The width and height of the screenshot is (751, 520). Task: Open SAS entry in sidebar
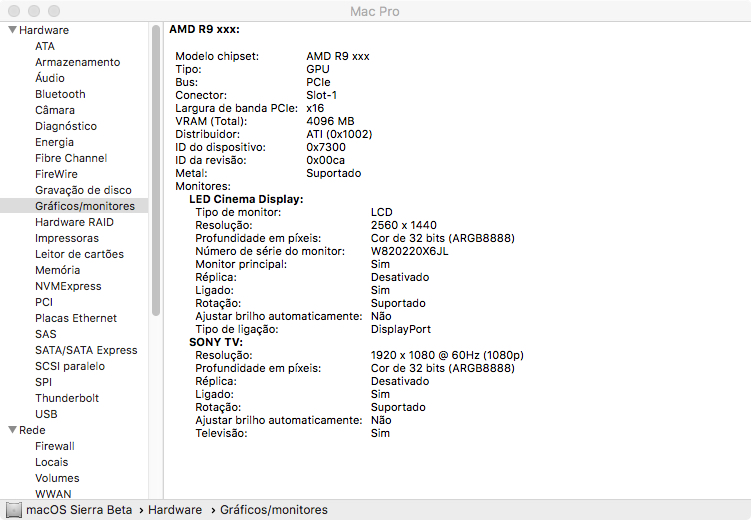click(46, 334)
